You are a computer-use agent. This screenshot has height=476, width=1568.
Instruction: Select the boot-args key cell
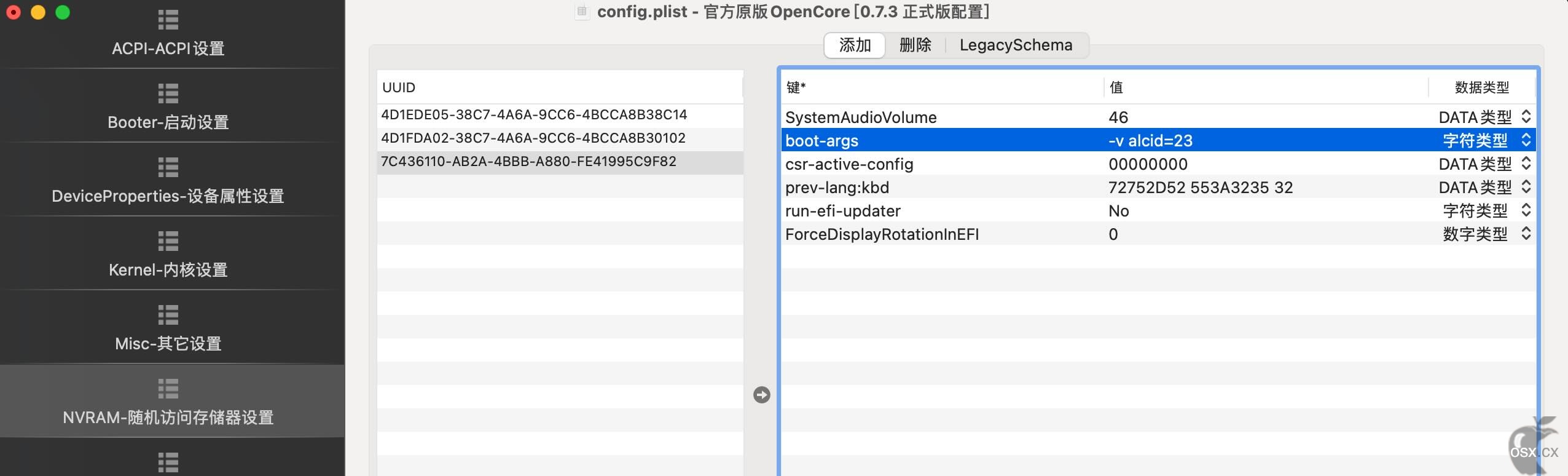coord(942,140)
